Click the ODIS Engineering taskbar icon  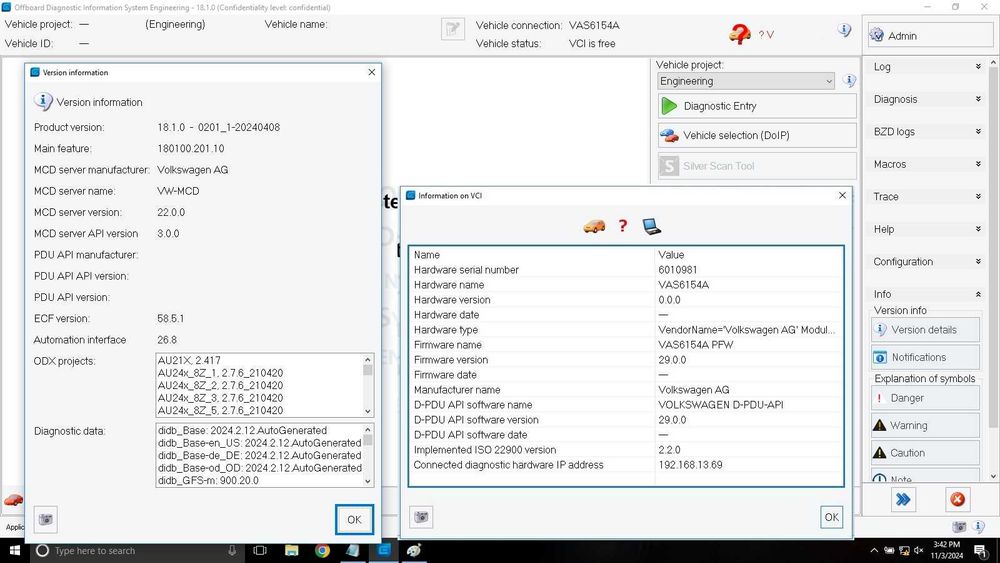[x=383, y=550]
